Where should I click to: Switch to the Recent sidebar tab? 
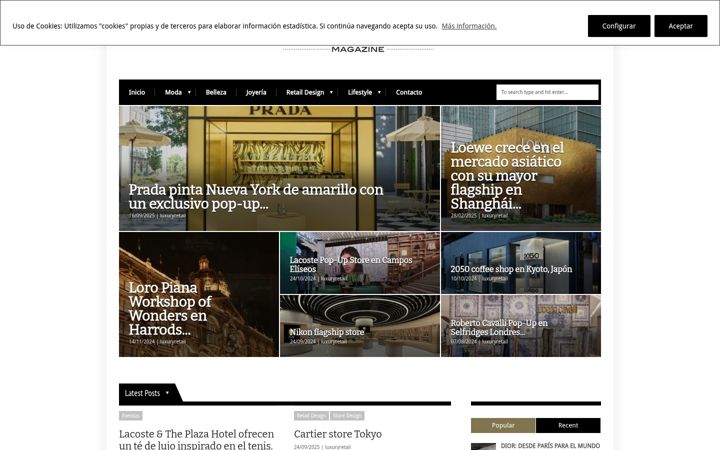coord(568,425)
